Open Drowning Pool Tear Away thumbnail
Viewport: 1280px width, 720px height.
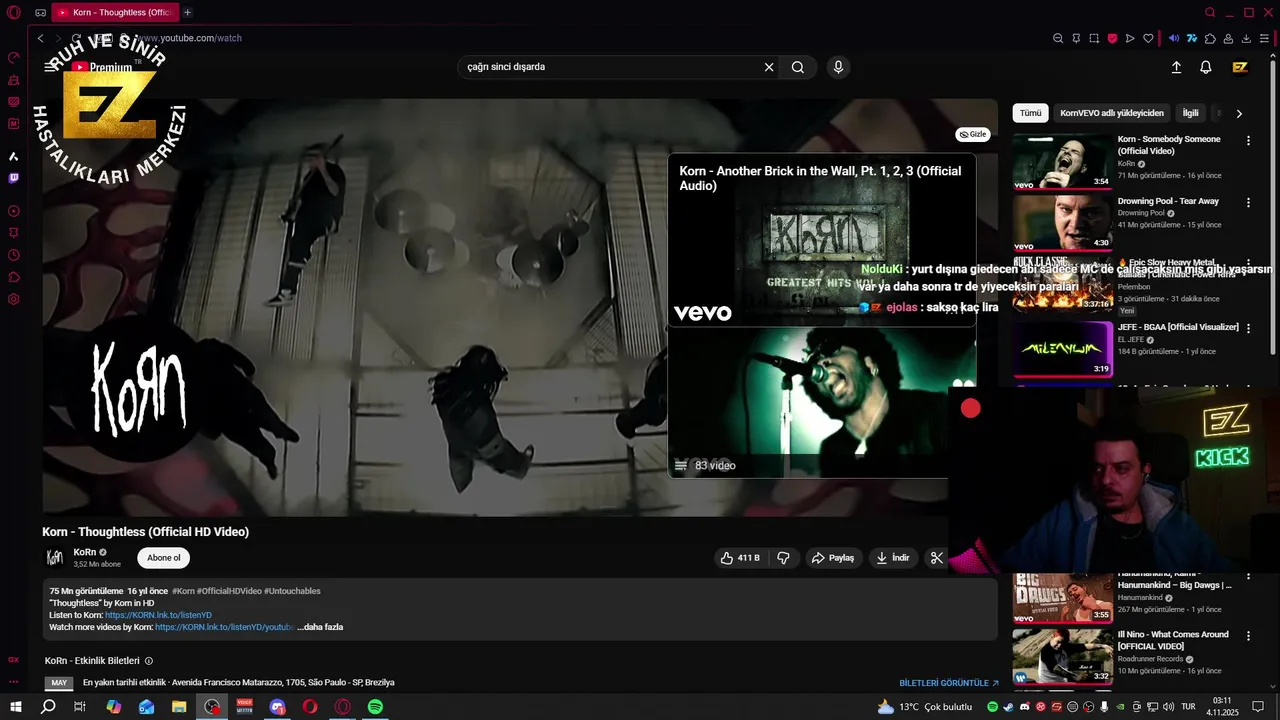(1062, 223)
